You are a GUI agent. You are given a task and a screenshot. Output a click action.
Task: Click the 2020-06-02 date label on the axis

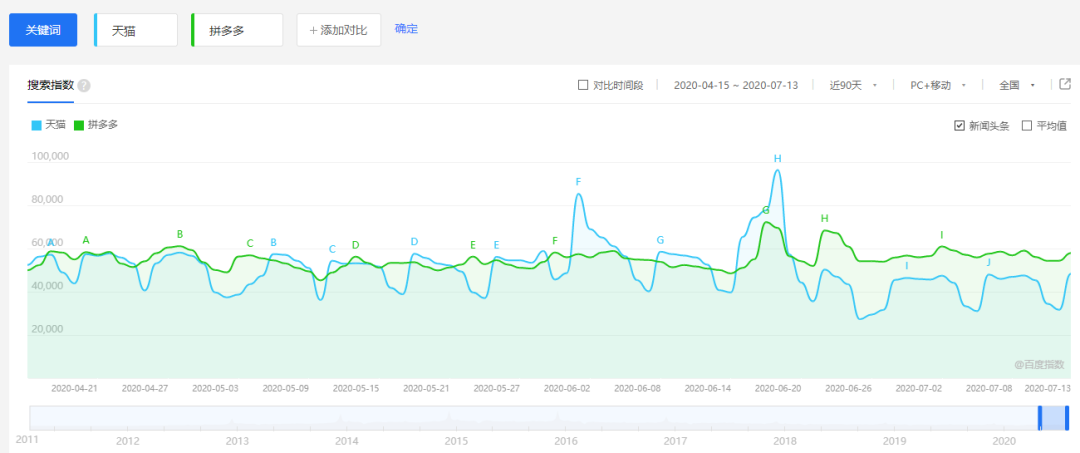point(567,388)
